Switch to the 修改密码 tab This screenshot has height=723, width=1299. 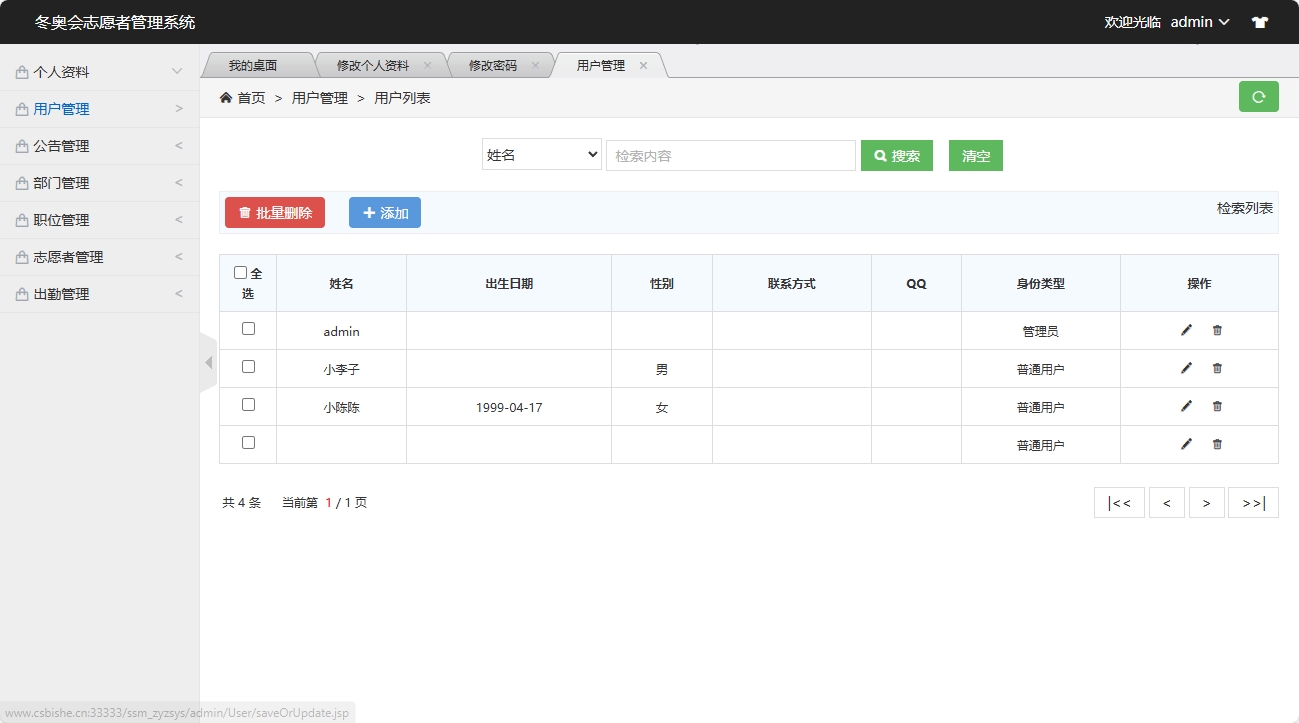tap(494, 64)
